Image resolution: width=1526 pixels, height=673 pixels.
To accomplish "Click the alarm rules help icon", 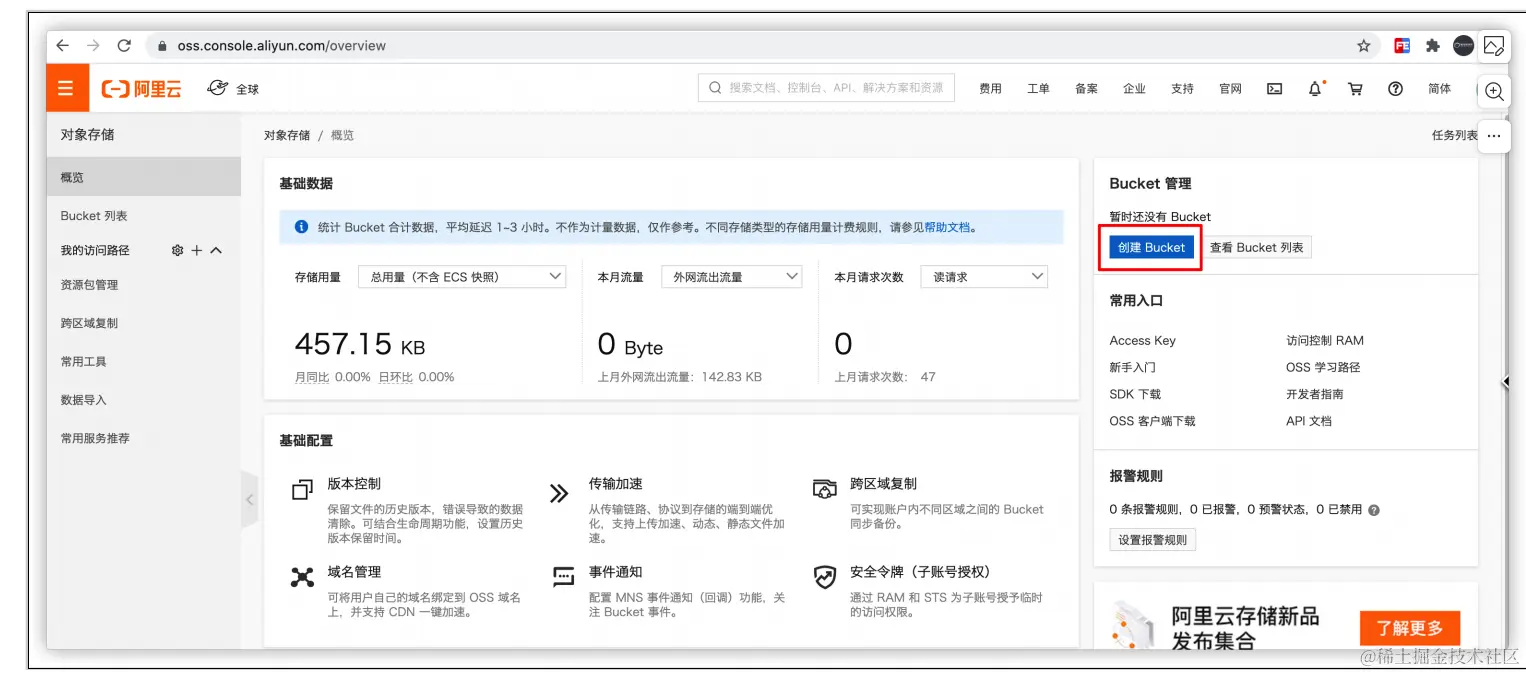I will click(x=1374, y=510).
